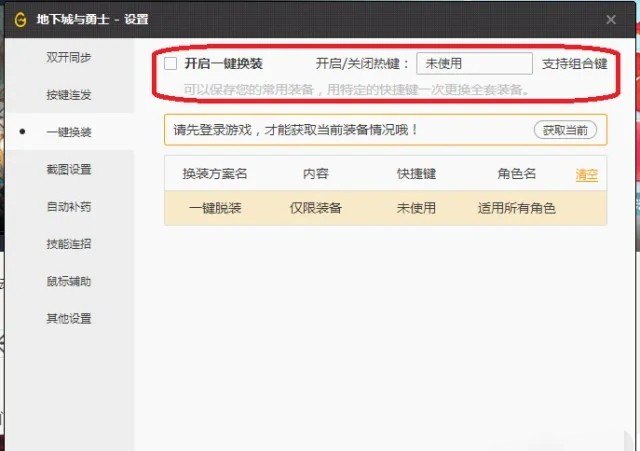The image size is (640, 451).
Task: Click the 请先登录游戏 notice text
Action: [296, 130]
